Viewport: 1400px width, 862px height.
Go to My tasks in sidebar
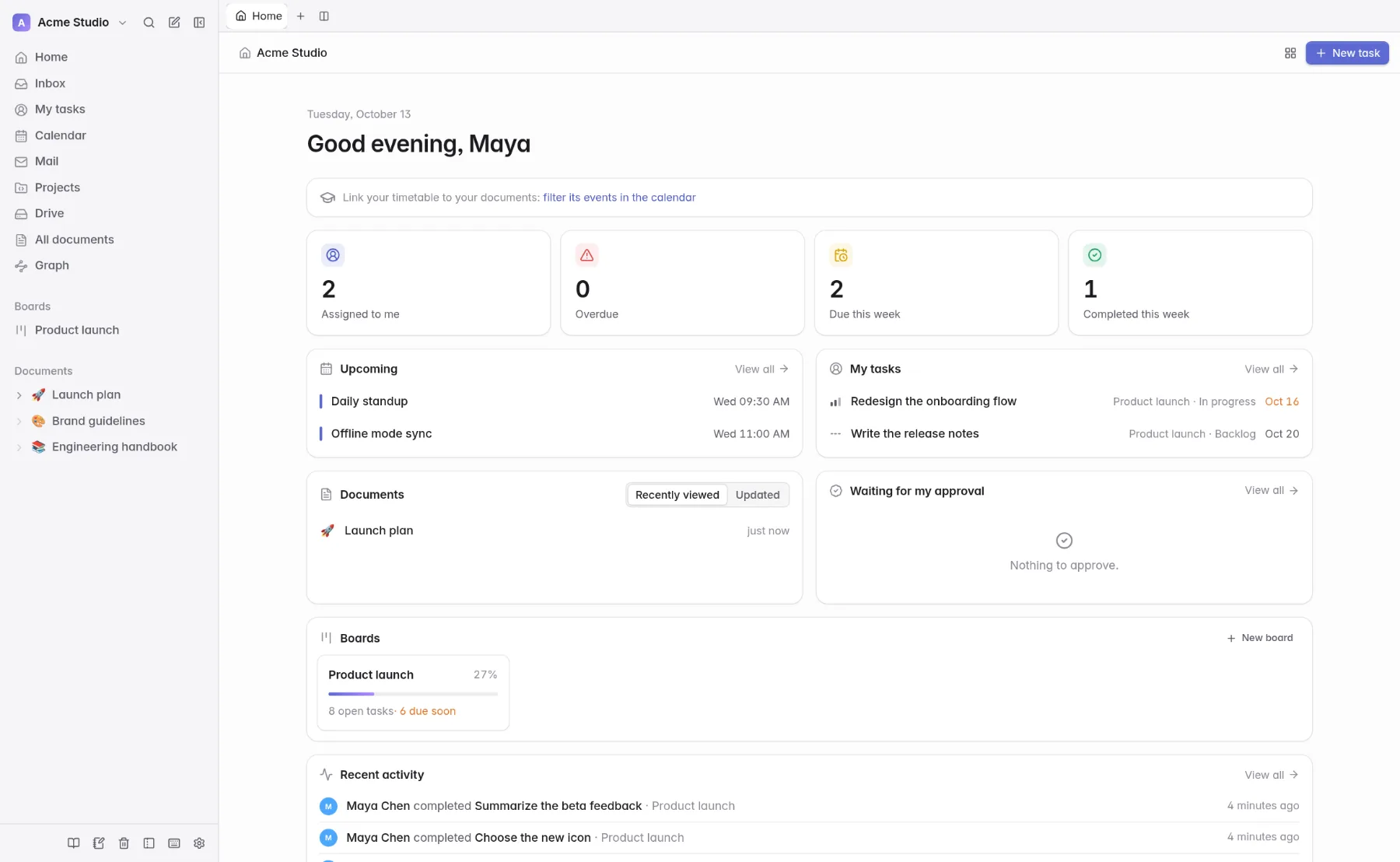tap(109, 110)
